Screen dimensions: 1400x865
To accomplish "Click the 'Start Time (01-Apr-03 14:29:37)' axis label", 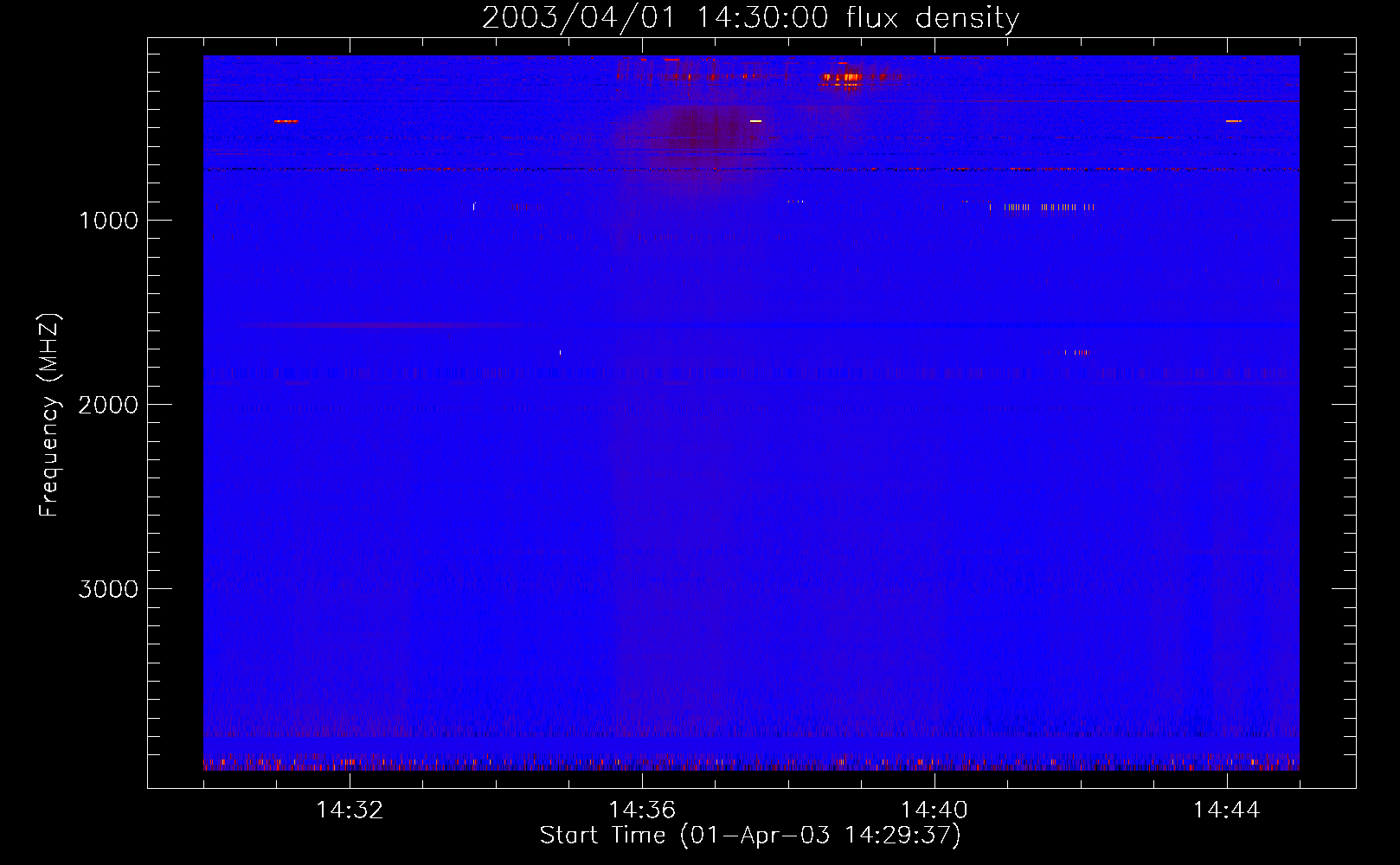I will pos(750,836).
